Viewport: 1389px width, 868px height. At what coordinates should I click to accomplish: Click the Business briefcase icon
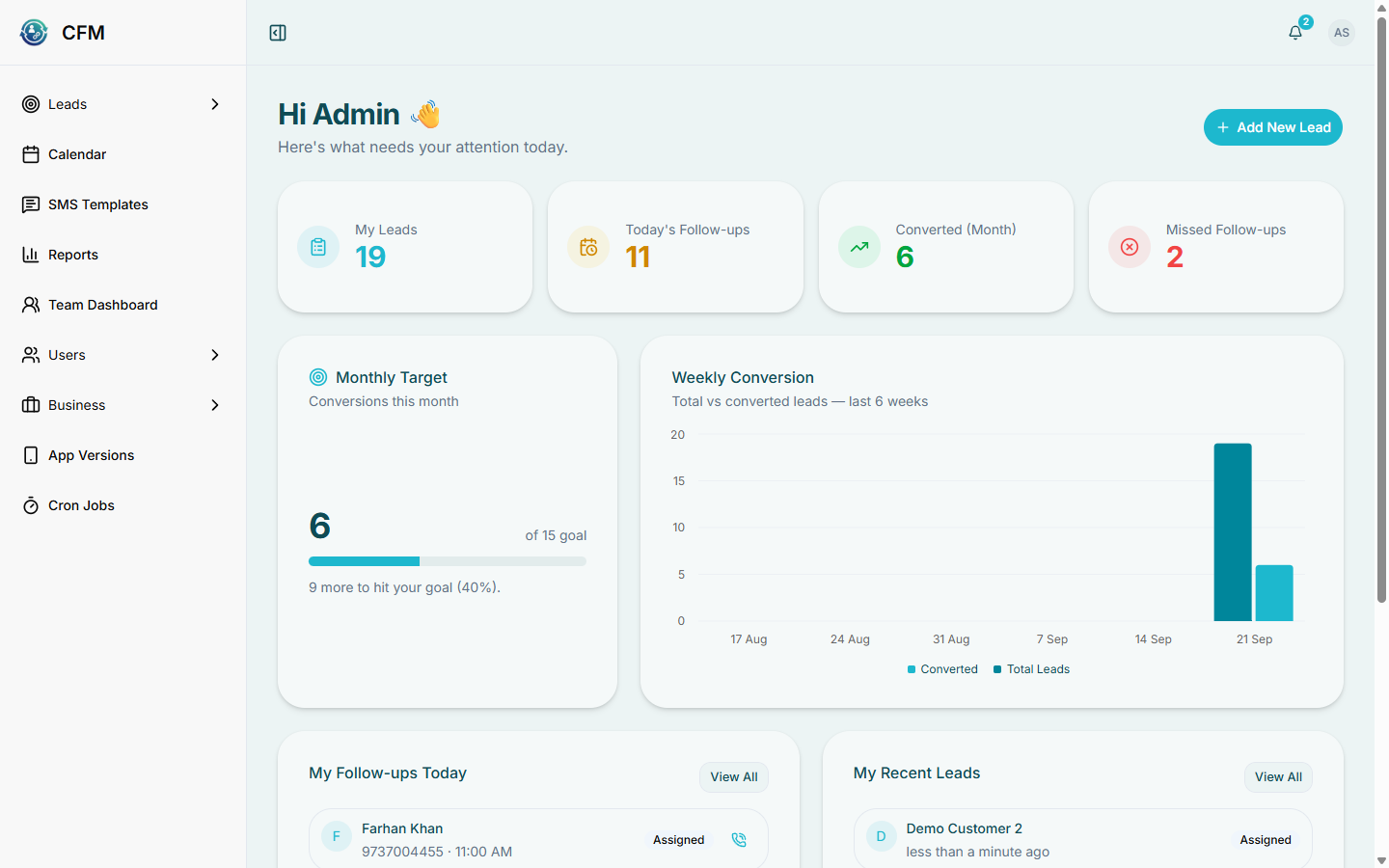click(31, 405)
